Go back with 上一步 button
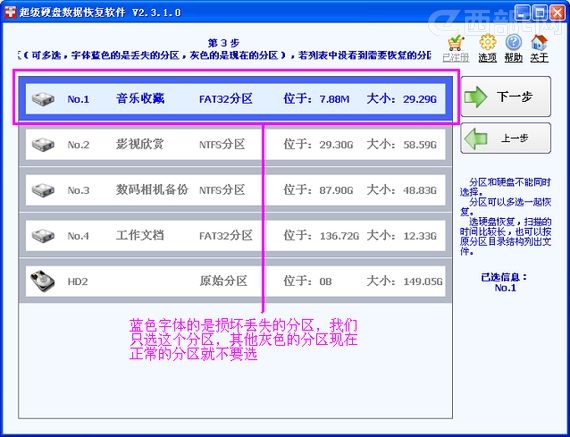570x437 pixels. 506,138
